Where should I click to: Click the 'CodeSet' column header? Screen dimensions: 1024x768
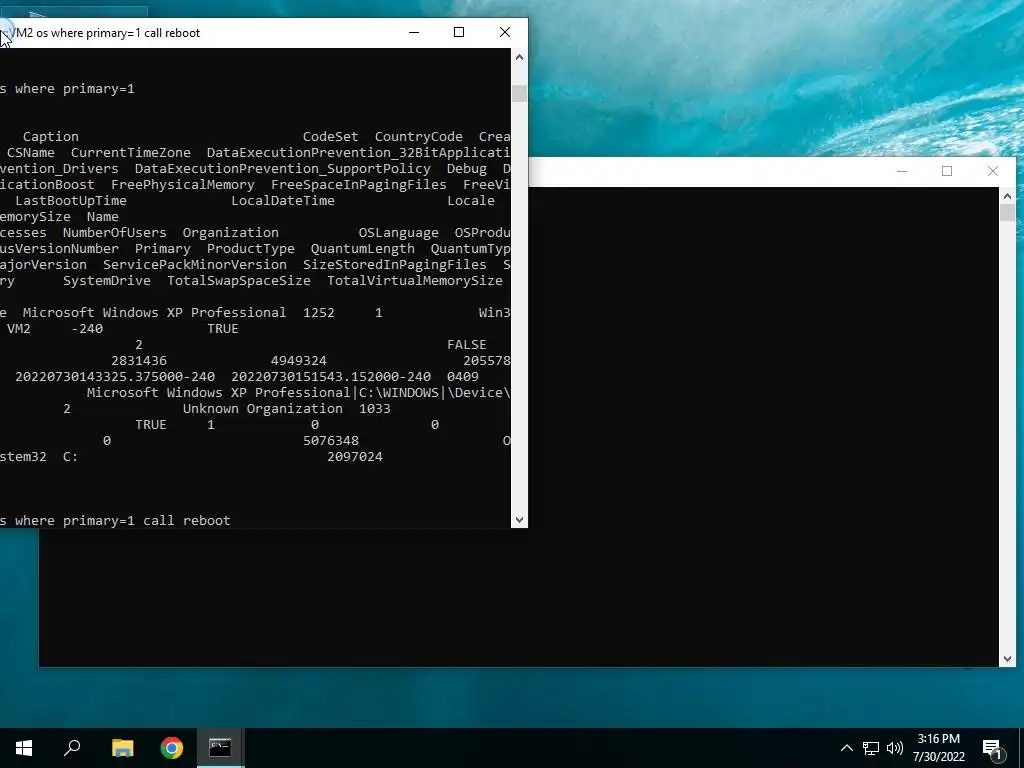[x=330, y=136]
